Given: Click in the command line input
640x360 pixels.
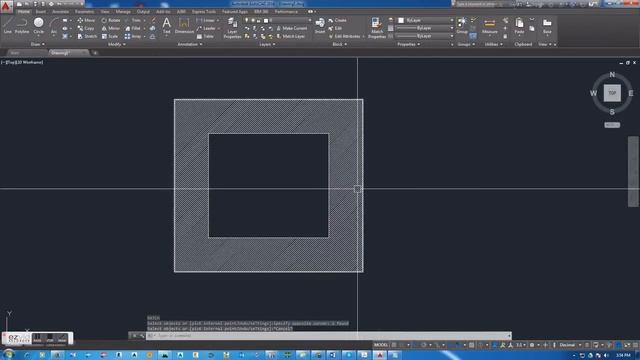Looking at the screenshot, I should click(x=329, y=336).
